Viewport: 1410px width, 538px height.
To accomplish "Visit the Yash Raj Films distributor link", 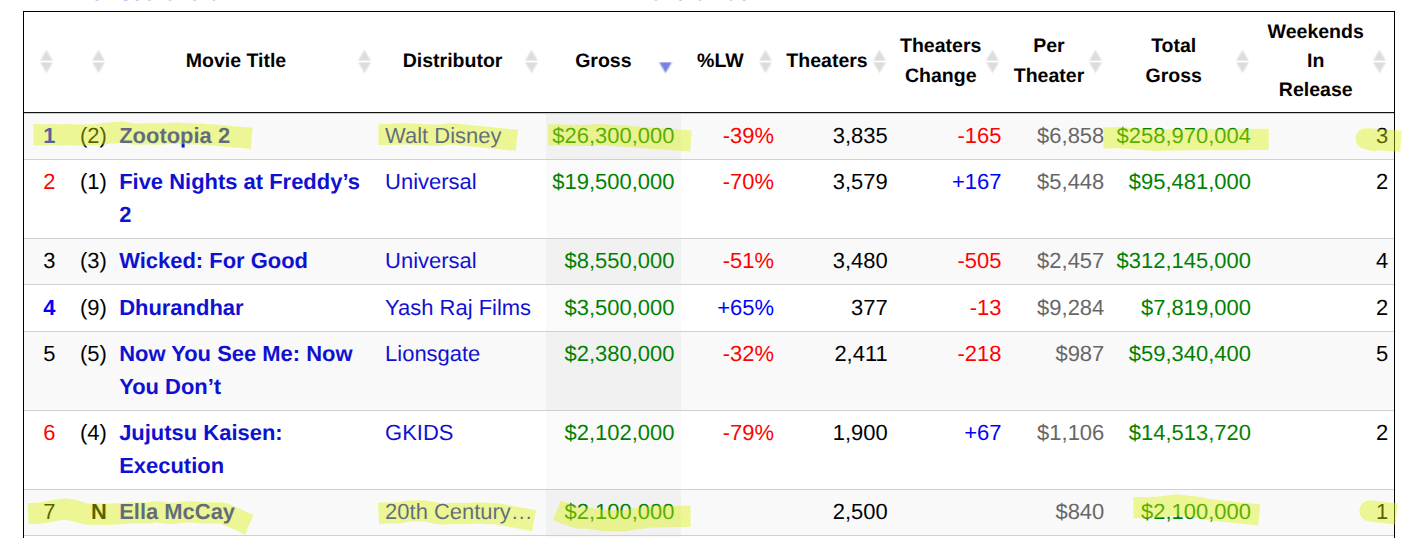I will coord(457,308).
